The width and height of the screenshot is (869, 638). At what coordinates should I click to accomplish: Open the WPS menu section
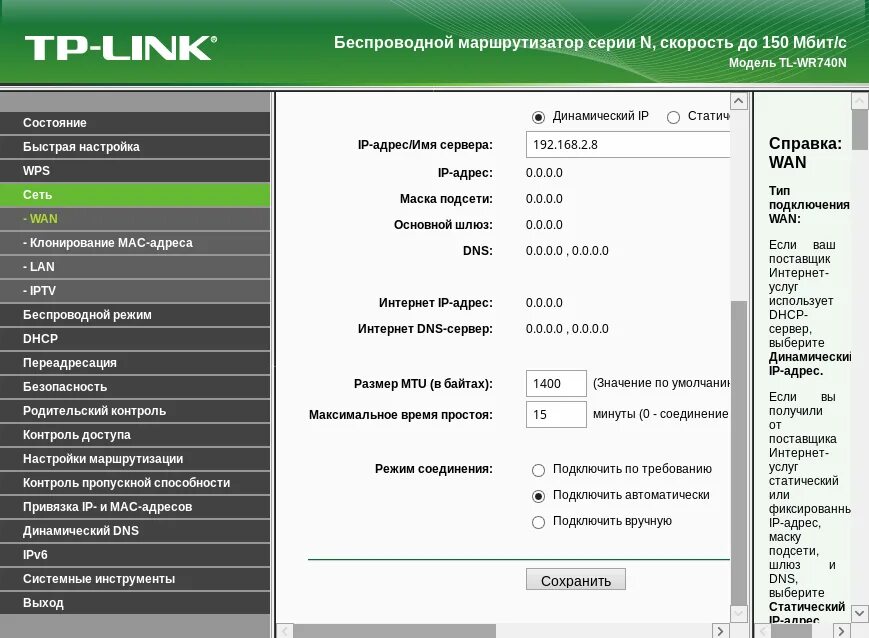135,171
